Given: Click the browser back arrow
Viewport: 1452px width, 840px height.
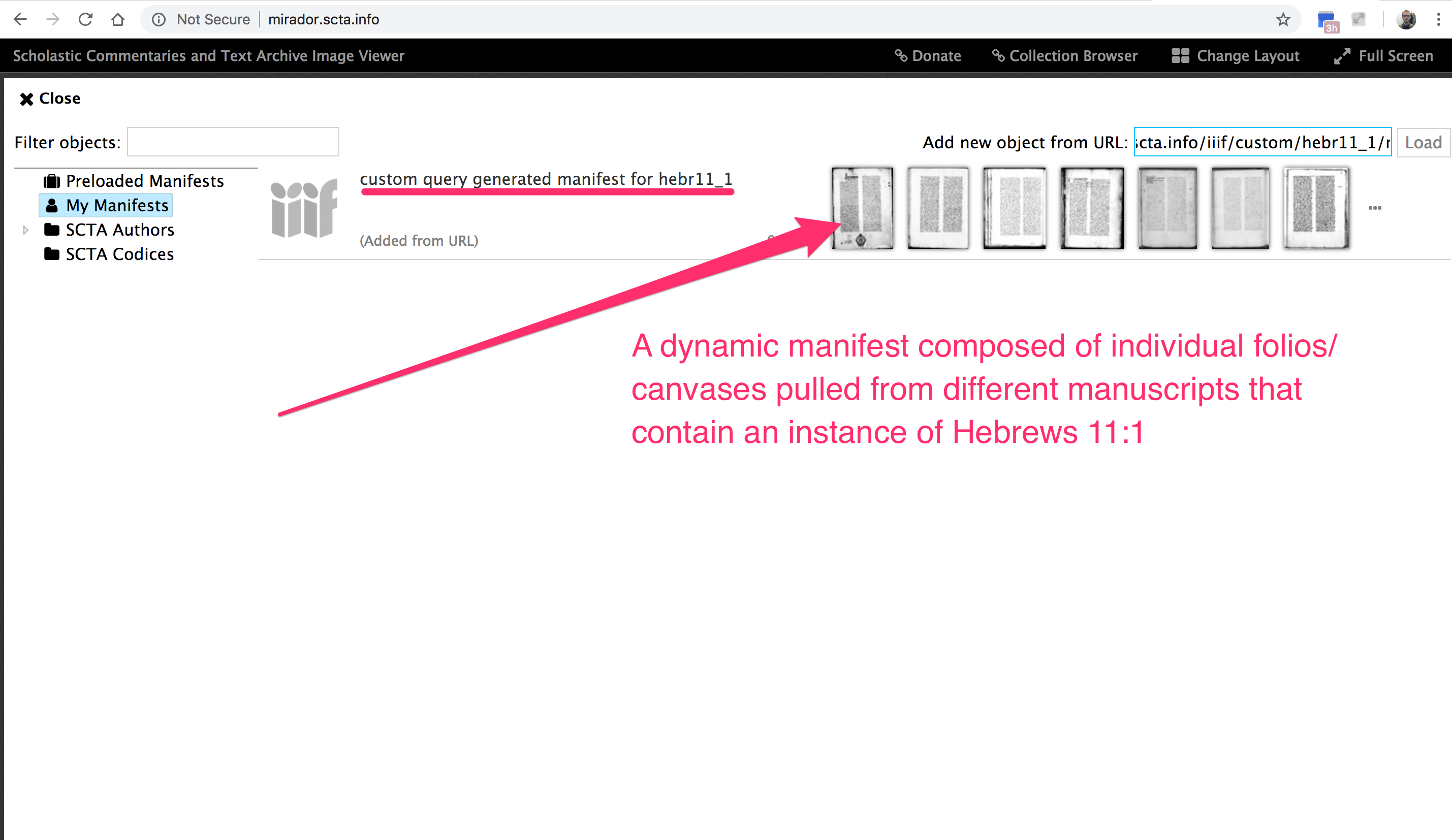Looking at the screenshot, I should 20,20.
